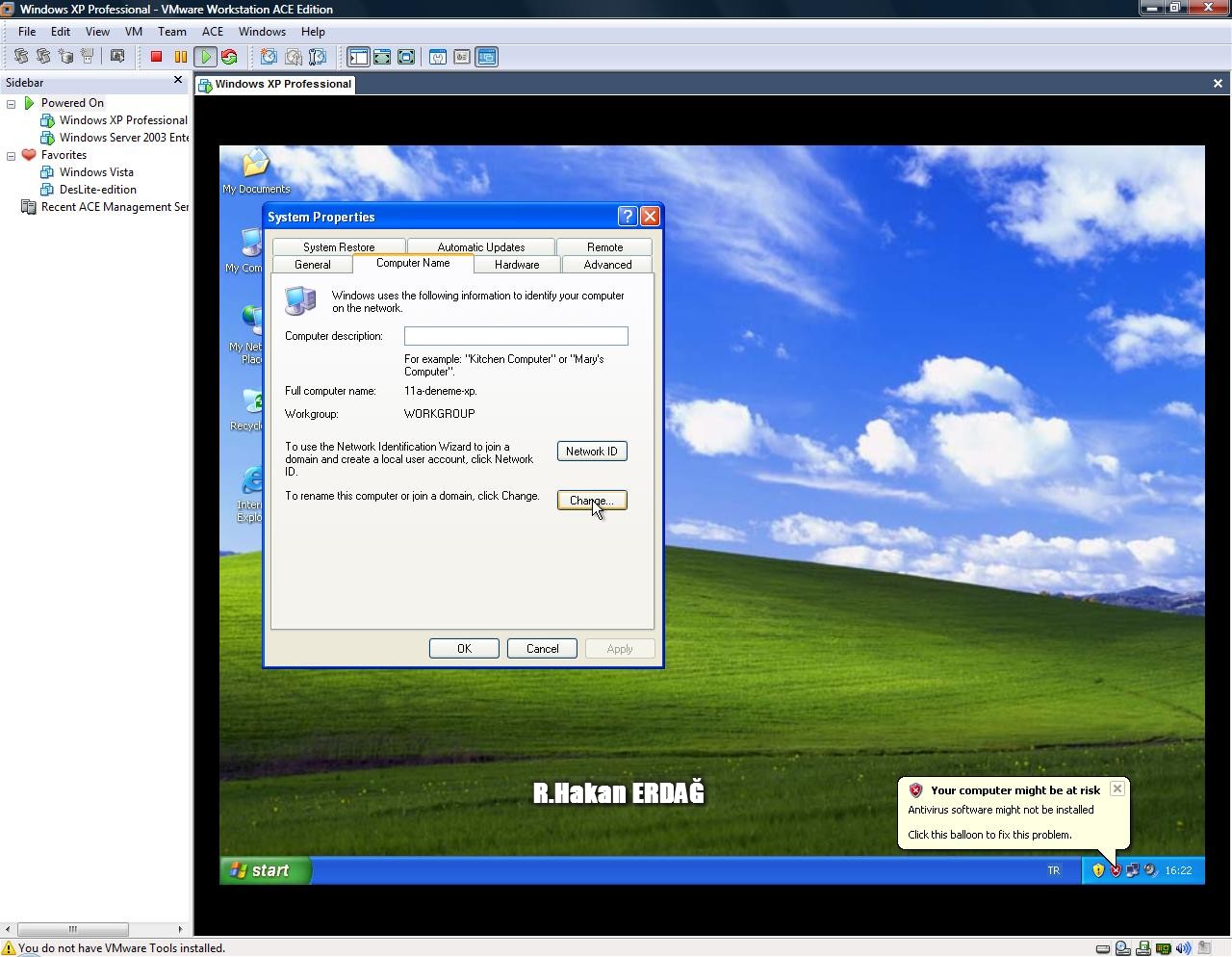The width and height of the screenshot is (1232, 957).
Task: Click OK in System Properties
Action: [x=464, y=649]
